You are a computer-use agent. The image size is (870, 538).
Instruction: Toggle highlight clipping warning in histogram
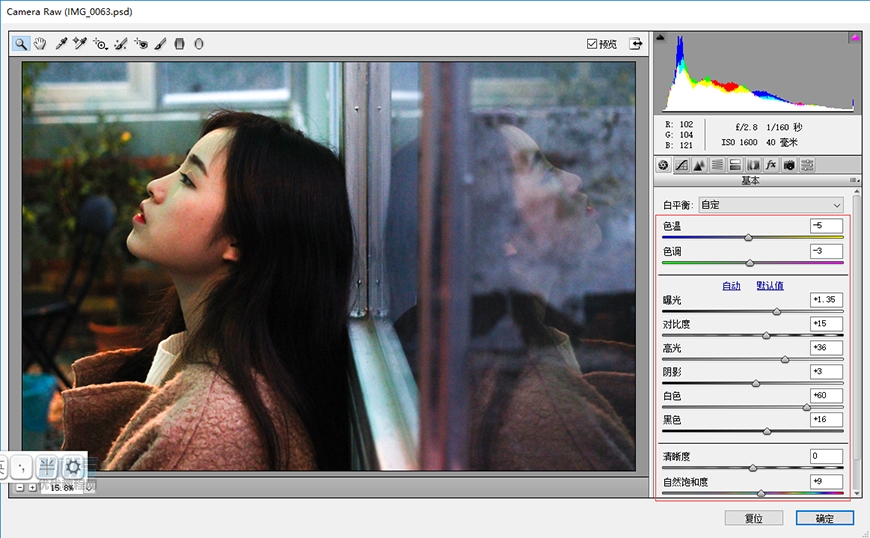tap(855, 38)
